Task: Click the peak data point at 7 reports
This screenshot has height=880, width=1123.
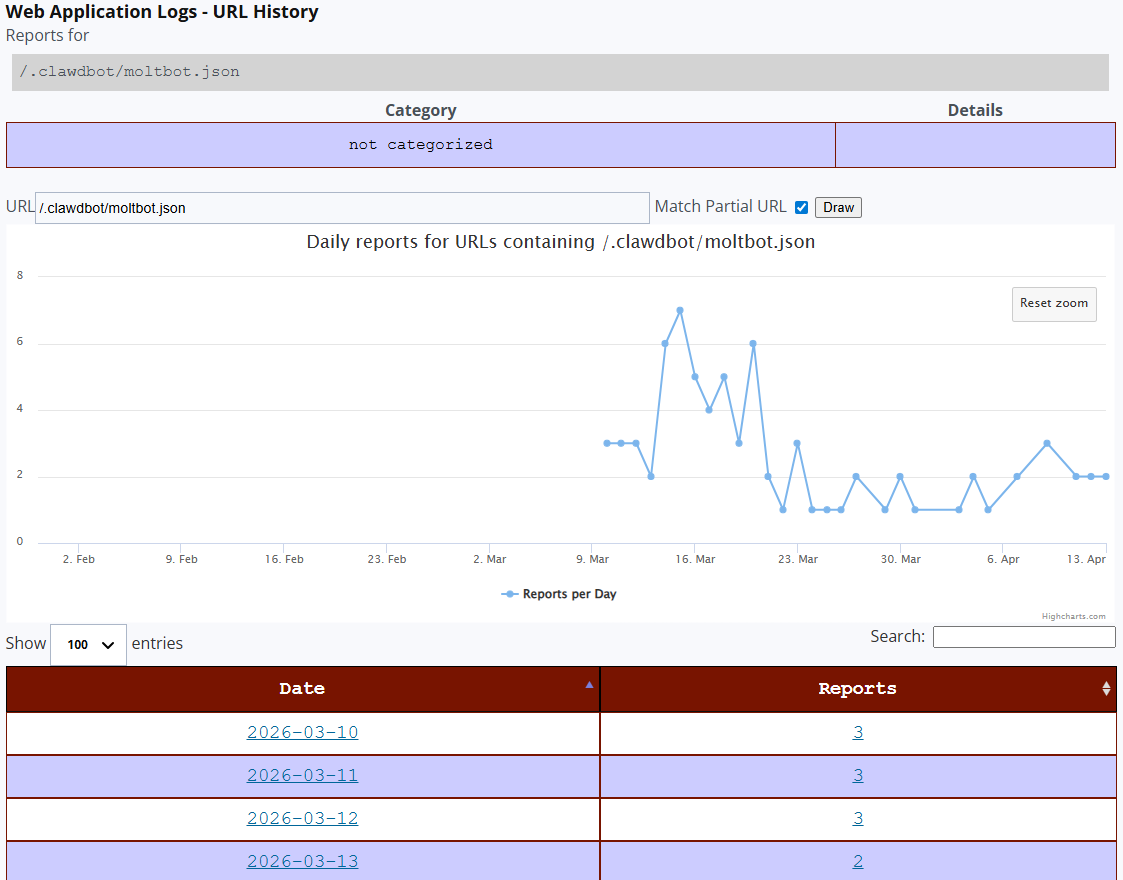Action: click(680, 310)
